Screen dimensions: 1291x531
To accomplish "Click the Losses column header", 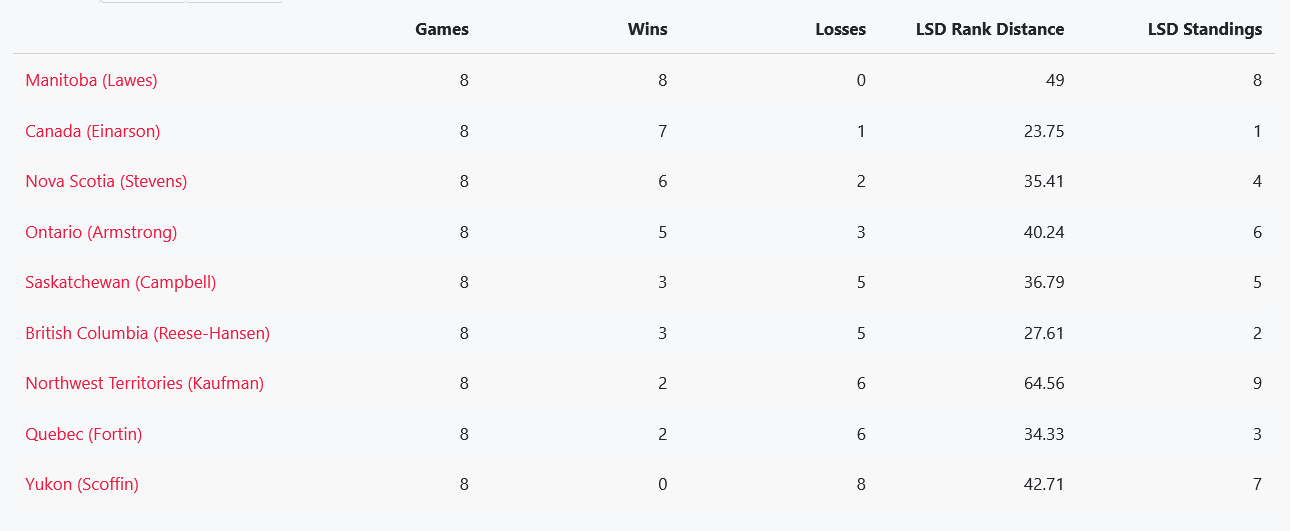I will pos(840,29).
